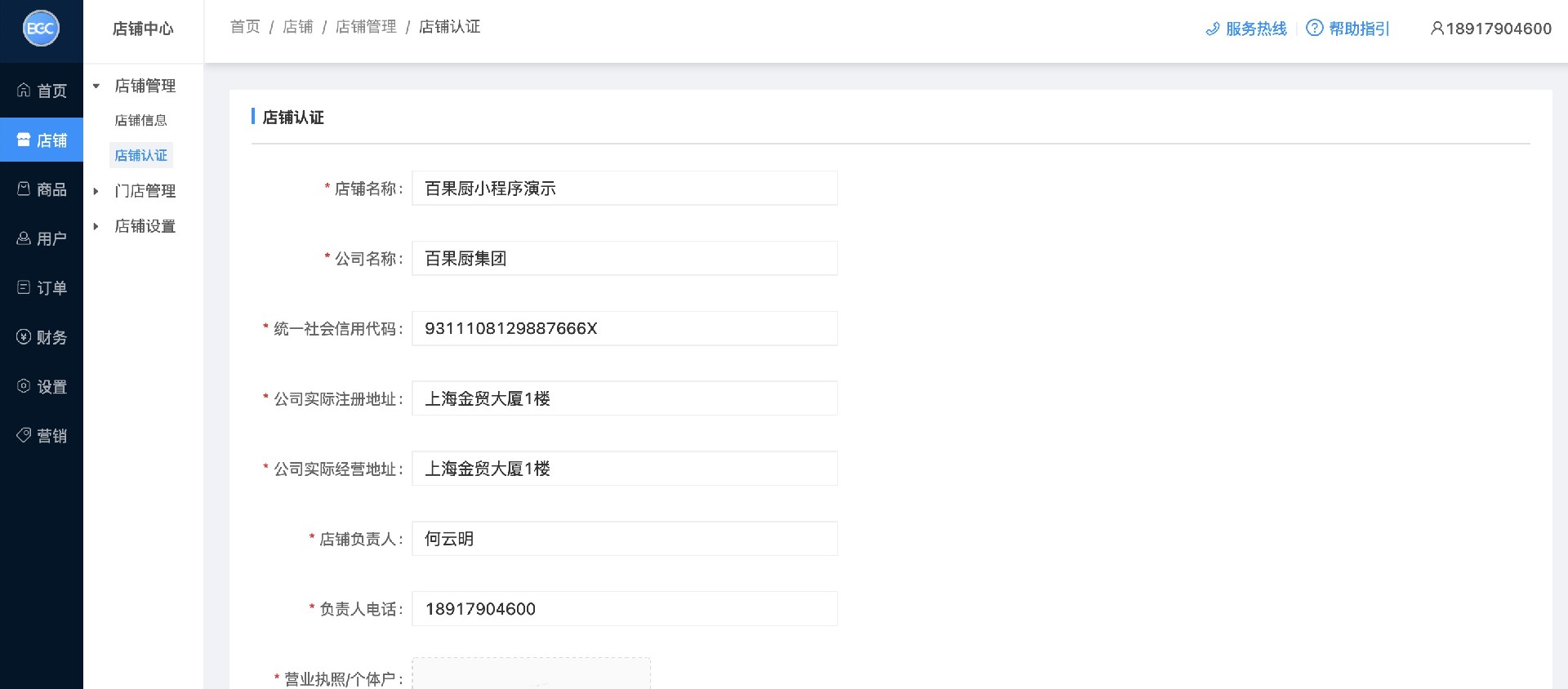Focus the 负责人电话 input field

coord(625,609)
